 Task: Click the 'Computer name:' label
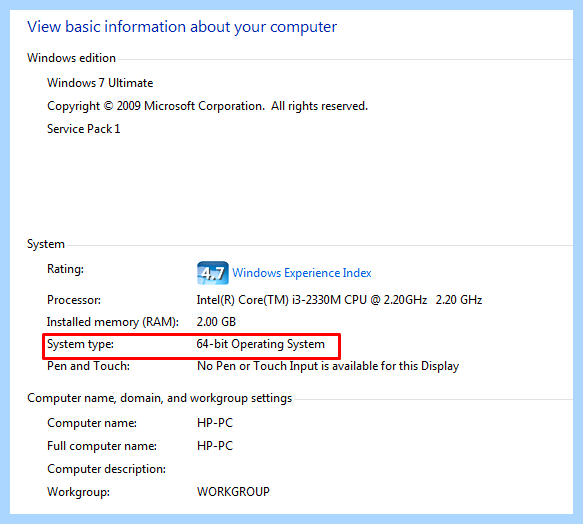(92, 423)
